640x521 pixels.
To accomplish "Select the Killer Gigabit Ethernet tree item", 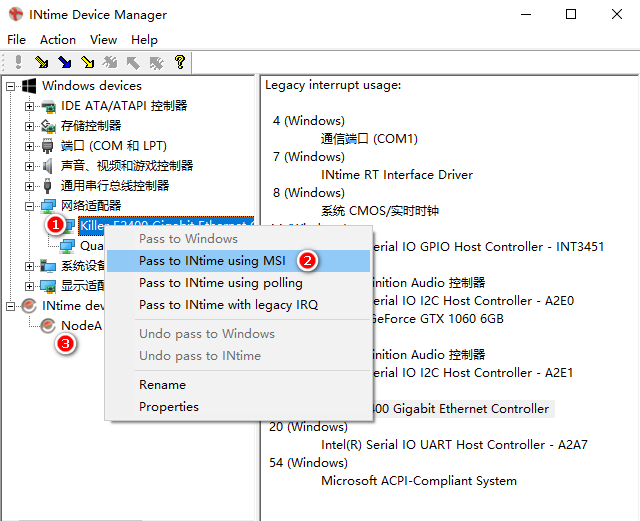I will [166, 226].
